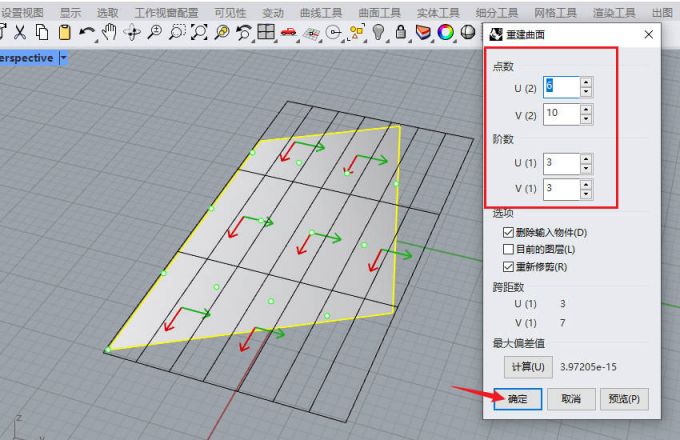Image resolution: width=680 pixels, height=440 pixels.
Task: Select the Rotate view tool
Action: coord(132,33)
